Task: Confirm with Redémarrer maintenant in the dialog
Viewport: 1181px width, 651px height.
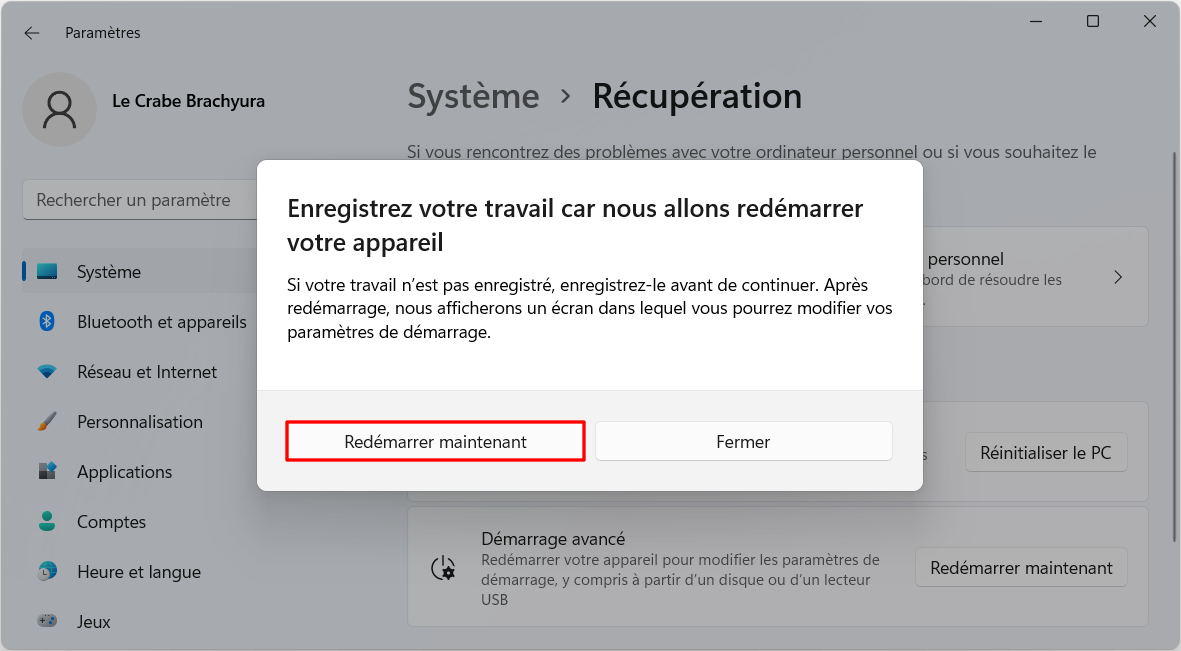Action: click(435, 442)
